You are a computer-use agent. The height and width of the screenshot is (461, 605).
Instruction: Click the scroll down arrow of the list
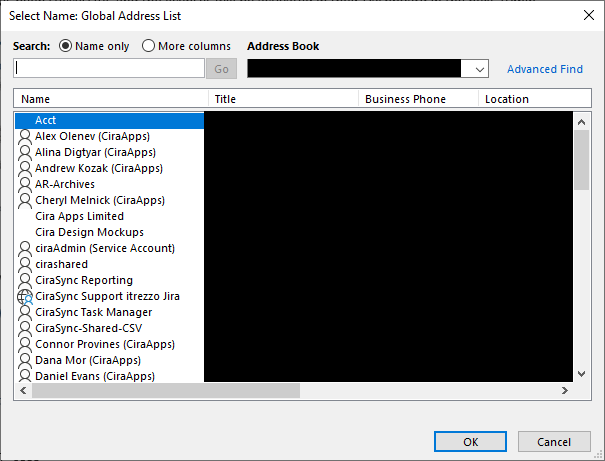point(582,373)
